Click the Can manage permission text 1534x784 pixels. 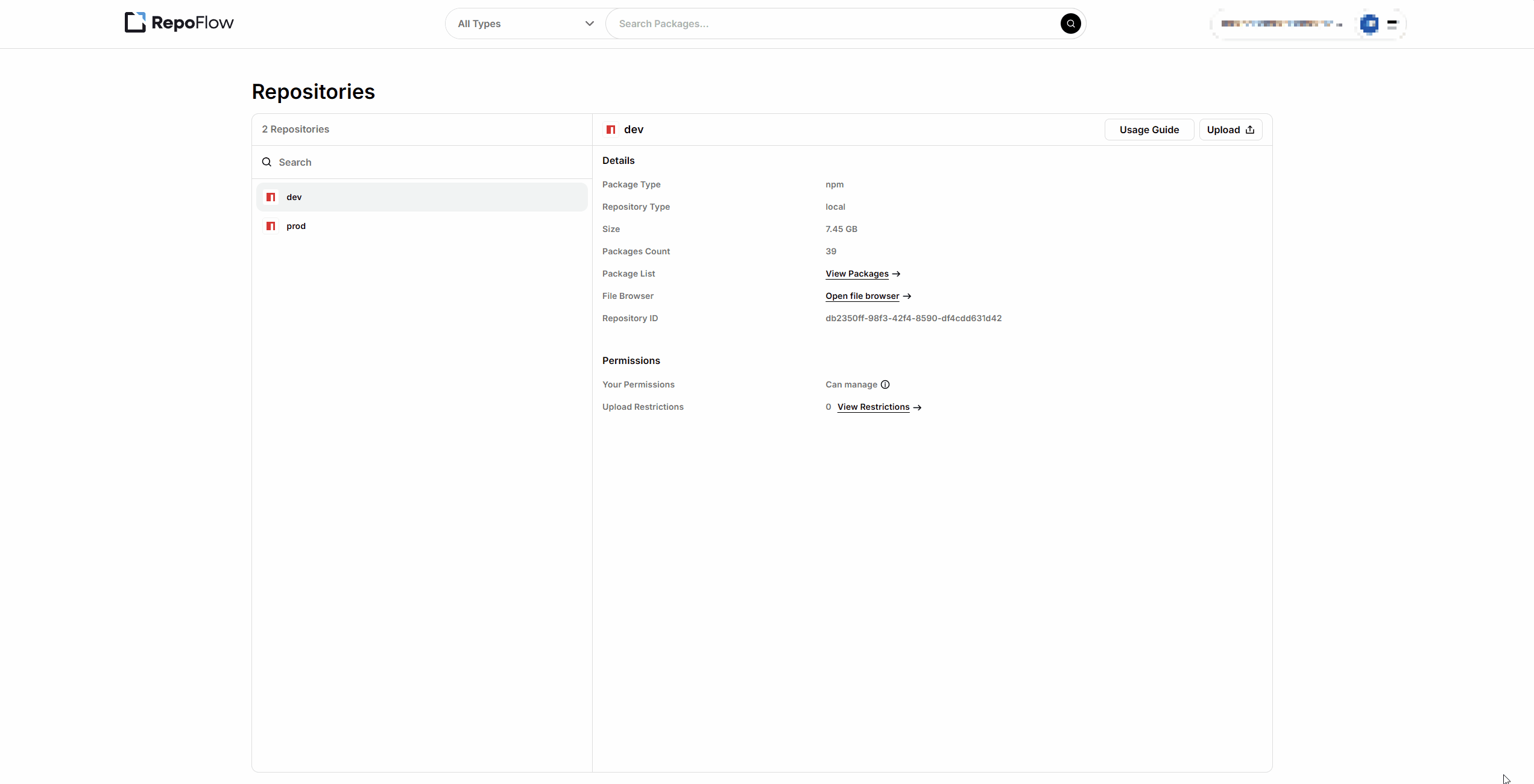click(x=851, y=384)
